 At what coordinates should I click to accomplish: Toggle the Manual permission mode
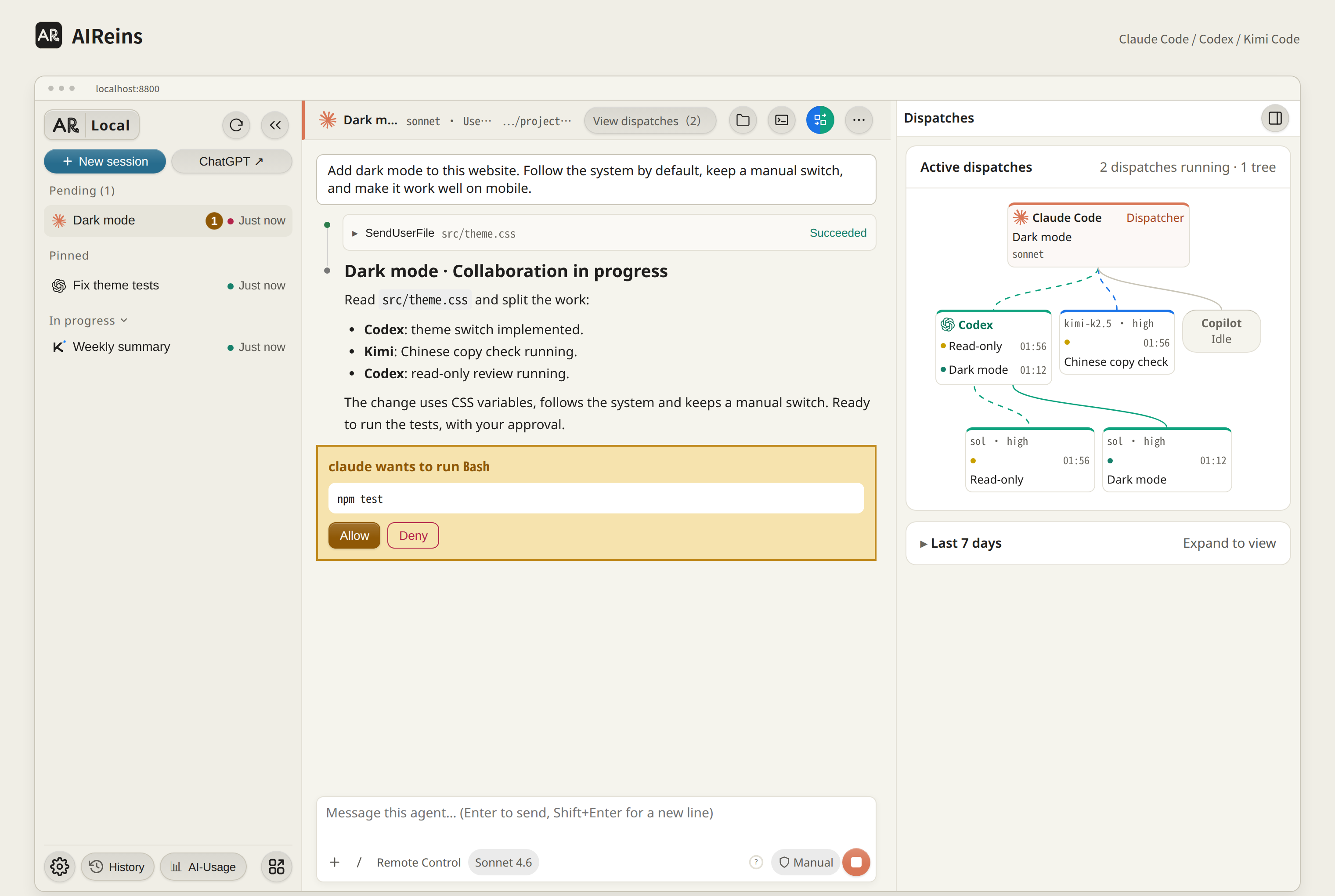tap(805, 862)
